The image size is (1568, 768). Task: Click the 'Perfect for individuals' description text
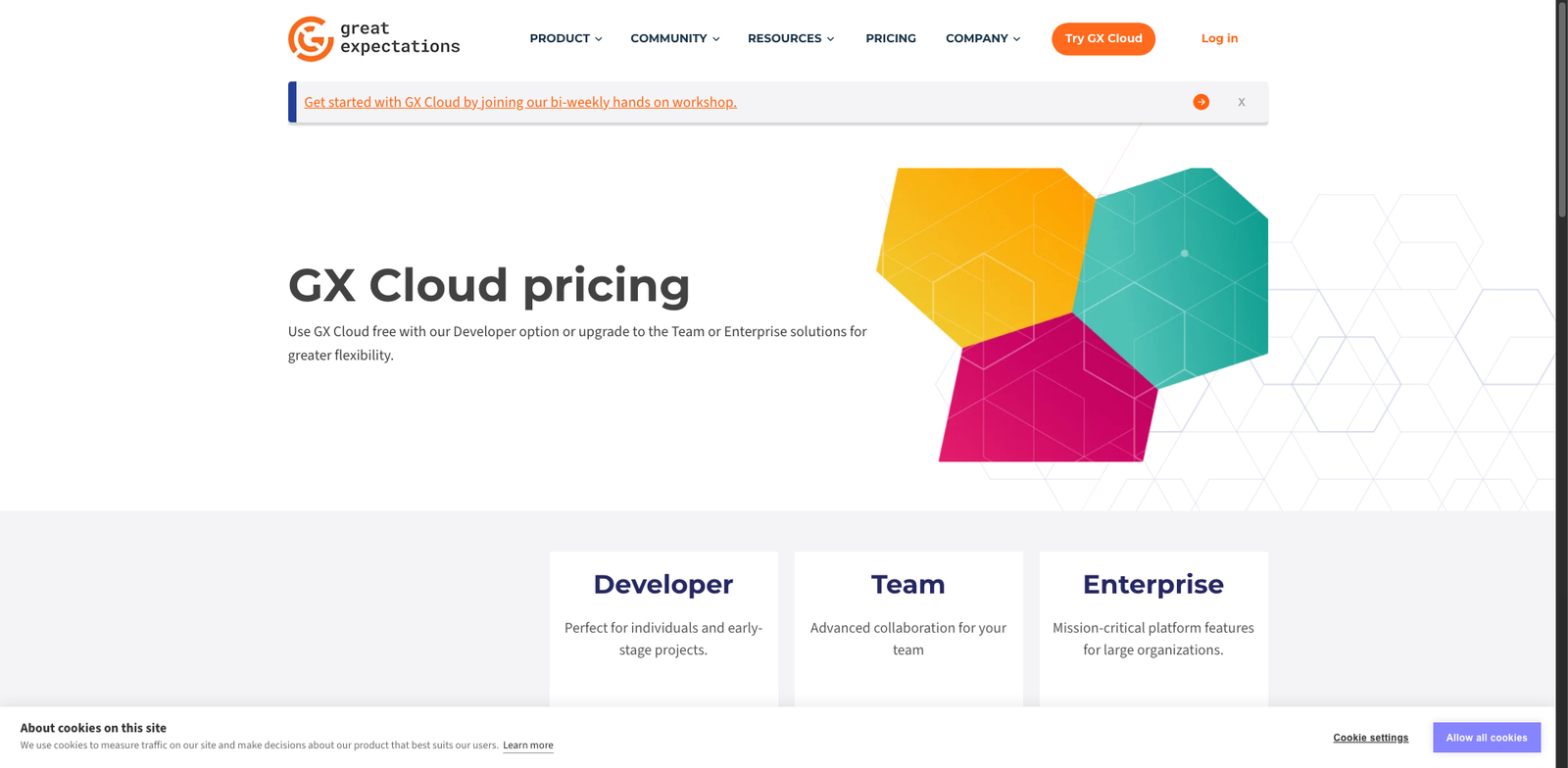663,639
